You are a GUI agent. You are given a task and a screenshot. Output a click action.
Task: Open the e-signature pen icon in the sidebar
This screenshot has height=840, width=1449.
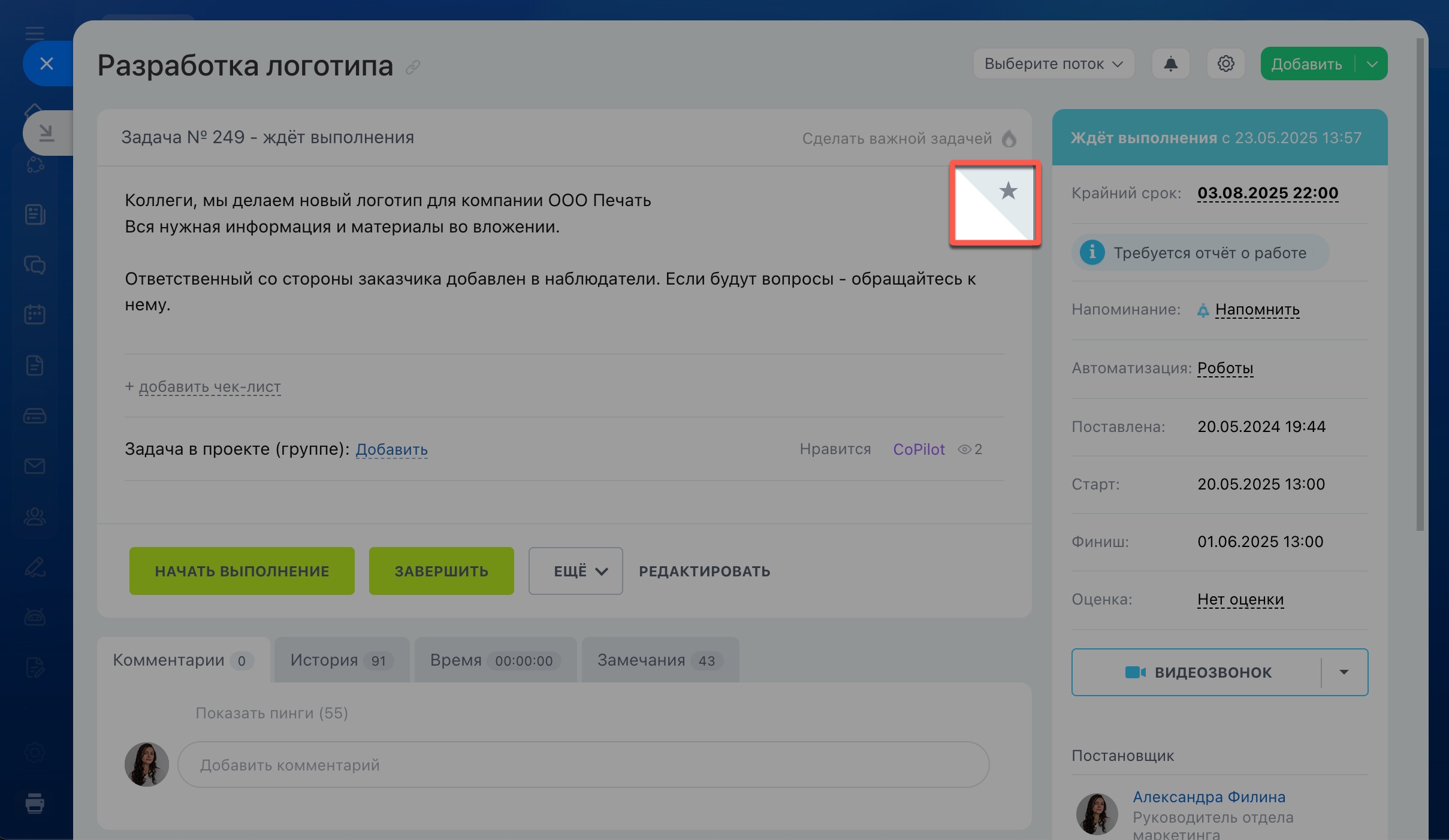[x=35, y=567]
